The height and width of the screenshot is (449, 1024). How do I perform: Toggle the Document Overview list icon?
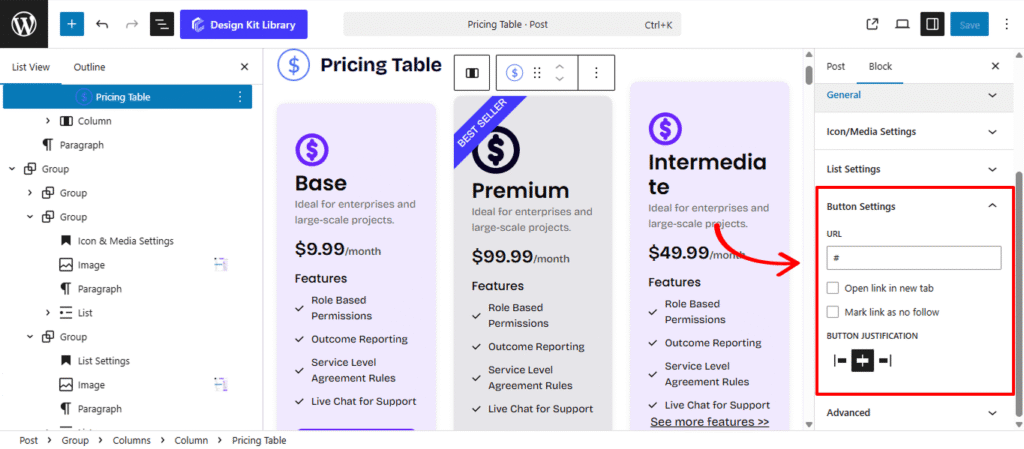162,24
